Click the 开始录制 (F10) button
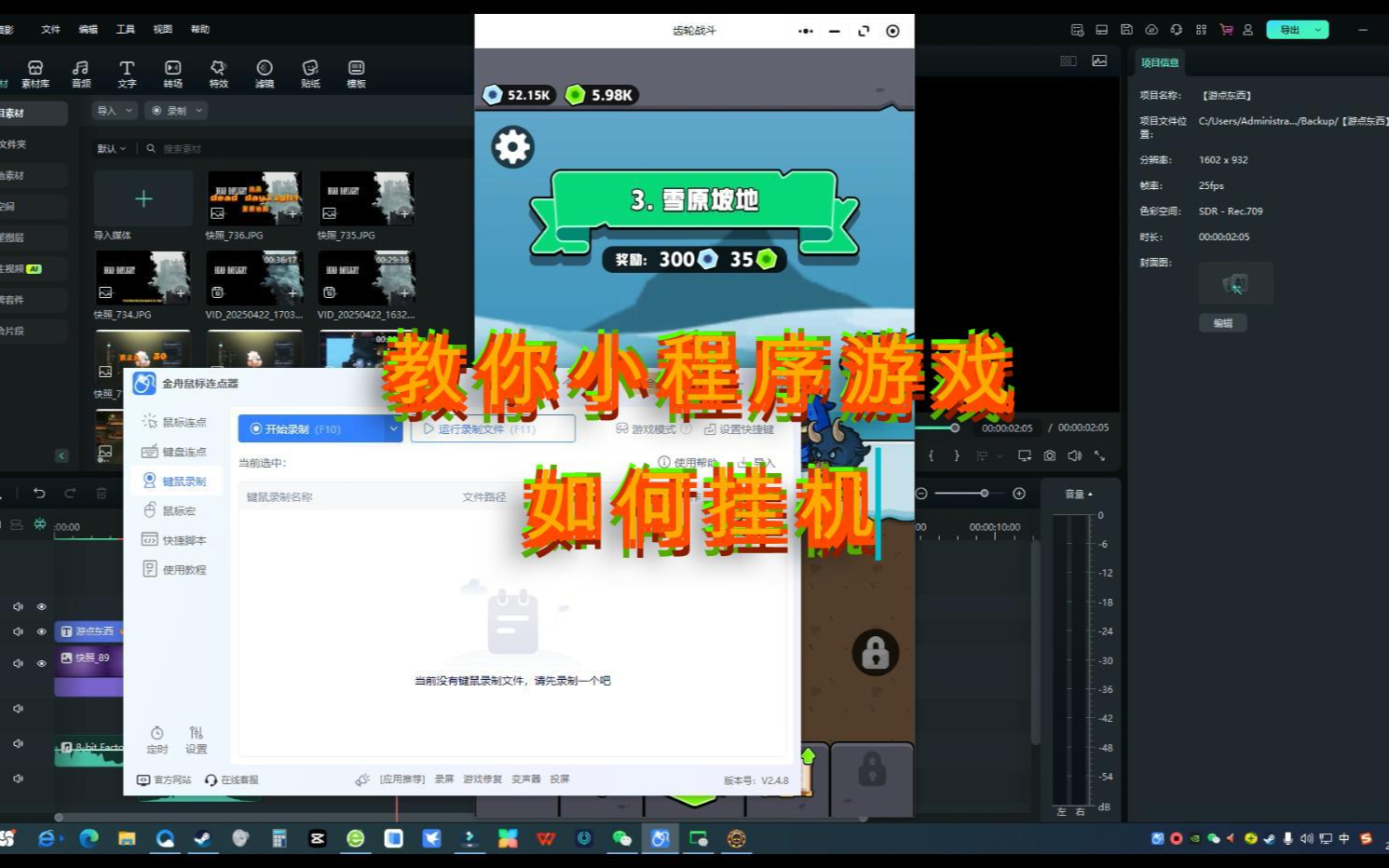The height and width of the screenshot is (868, 1389). (x=311, y=429)
